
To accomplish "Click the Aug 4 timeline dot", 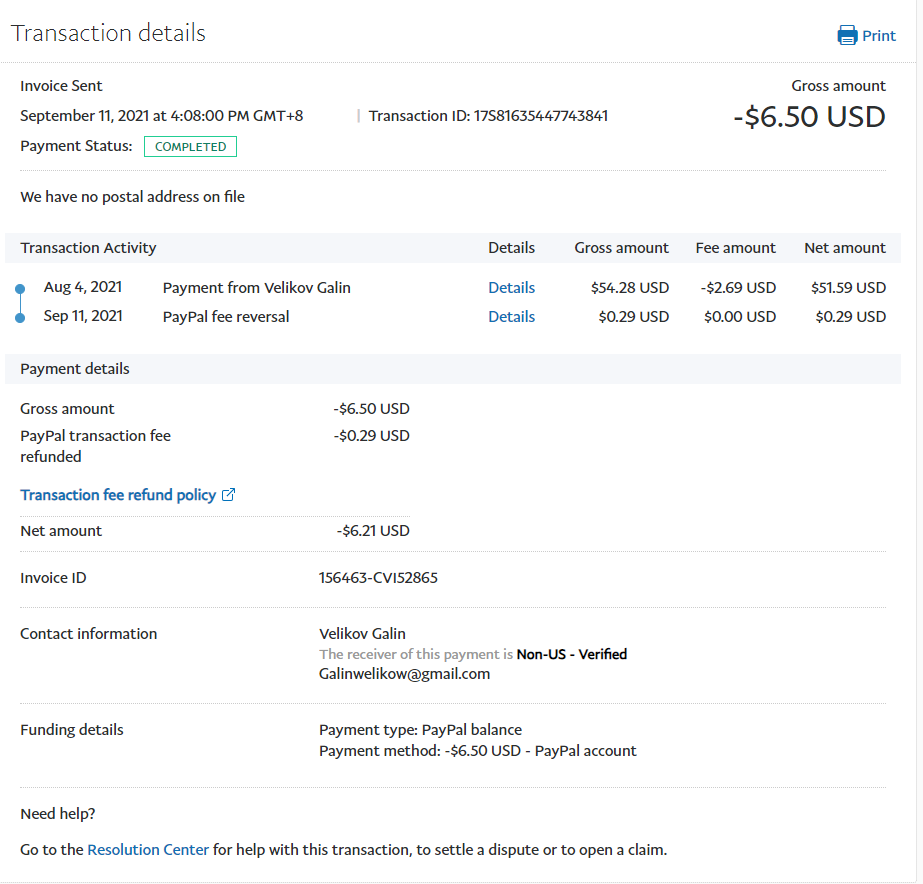I will pyautogui.click(x=19, y=289).
